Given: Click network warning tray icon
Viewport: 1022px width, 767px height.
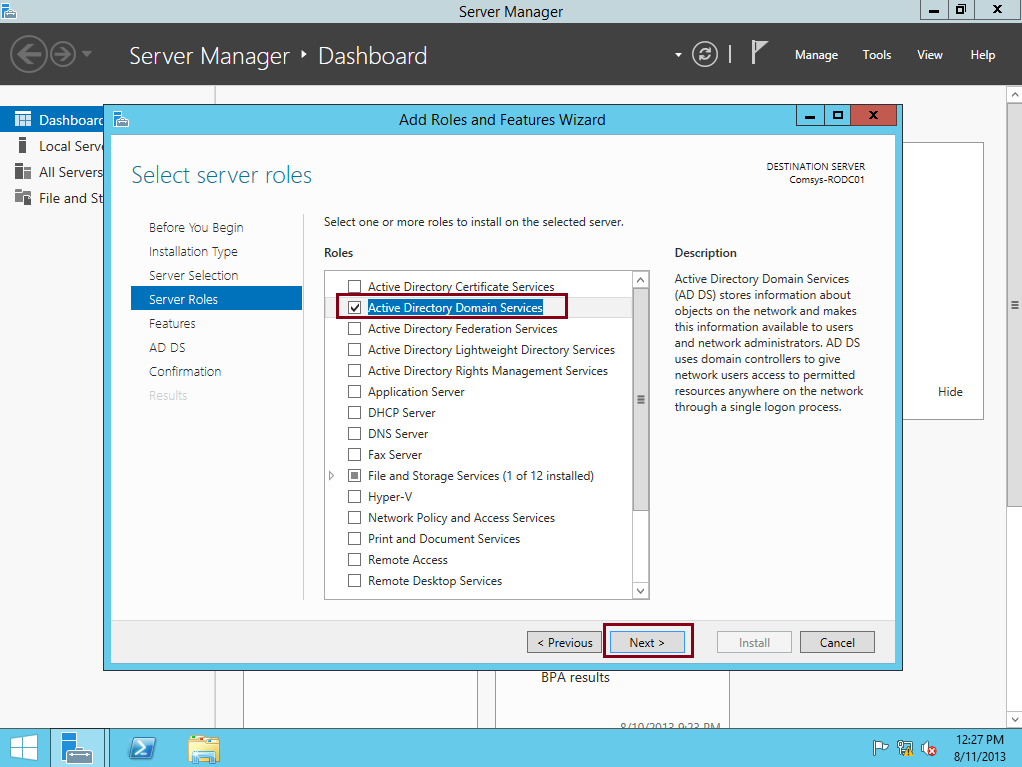Looking at the screenshot, I should [905, 748].
